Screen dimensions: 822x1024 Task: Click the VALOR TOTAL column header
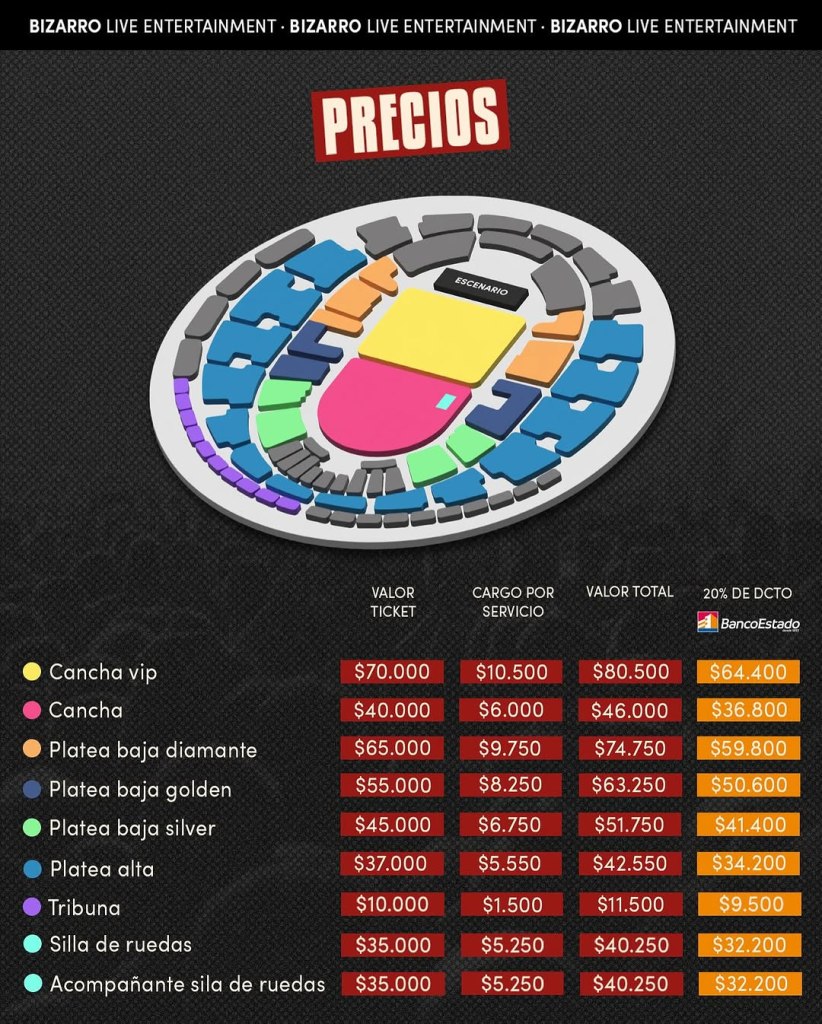pyautogui.click(x=629, y=592)
